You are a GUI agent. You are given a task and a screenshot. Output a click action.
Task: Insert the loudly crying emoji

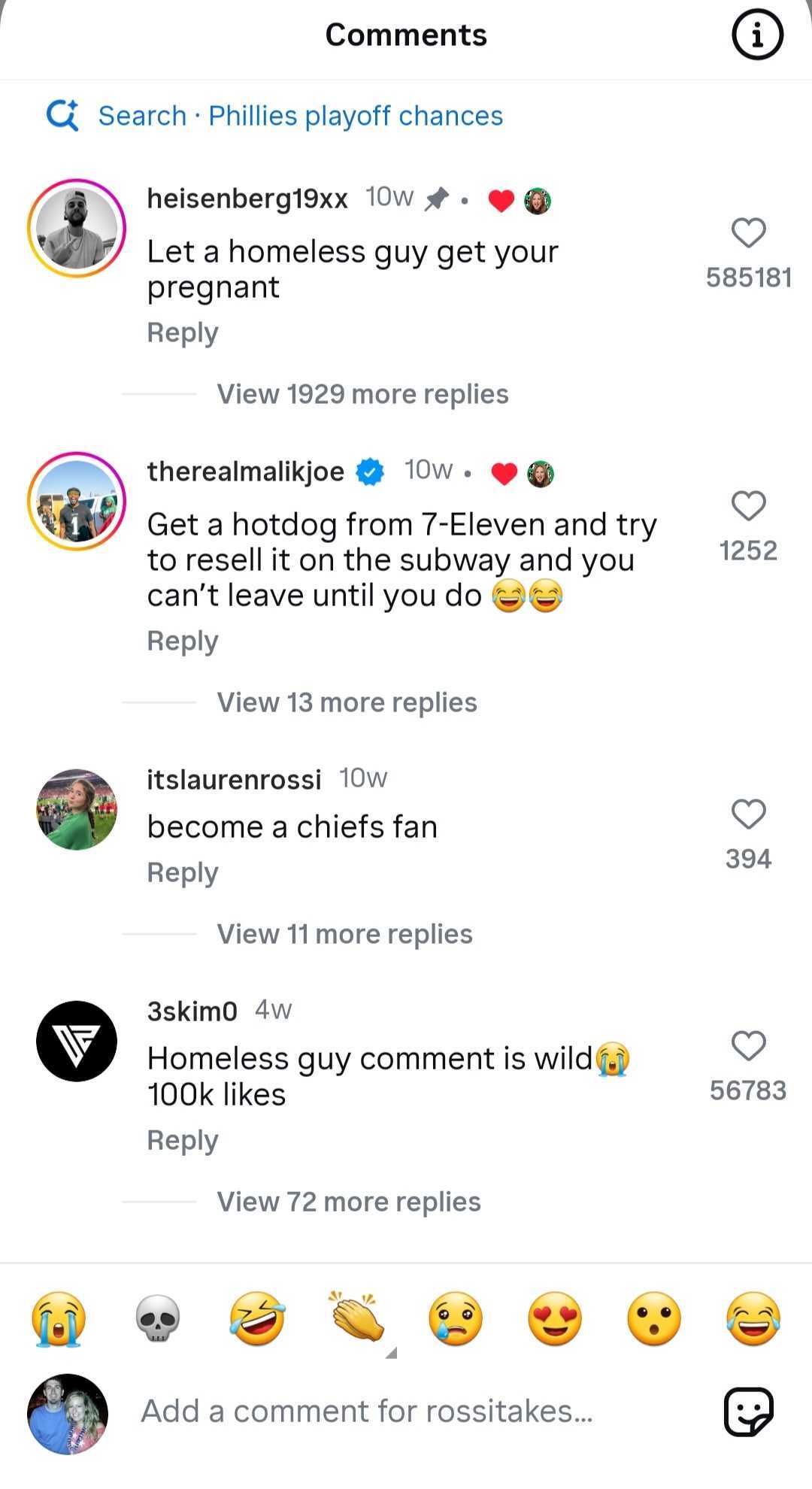pos(59,1320)
